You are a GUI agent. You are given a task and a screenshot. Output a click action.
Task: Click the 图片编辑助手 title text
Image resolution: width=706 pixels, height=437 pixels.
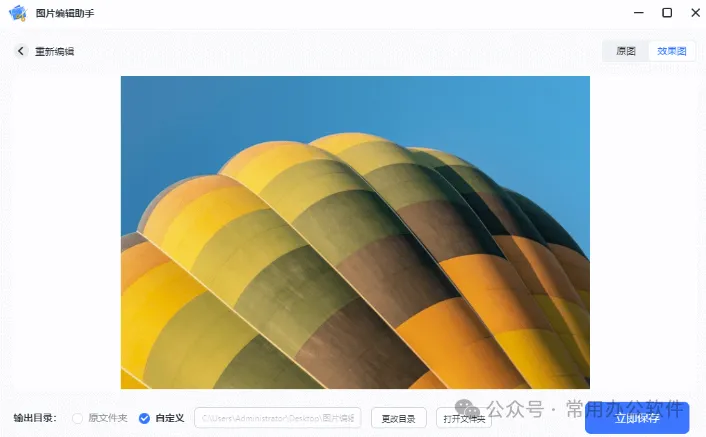(65, 14)
